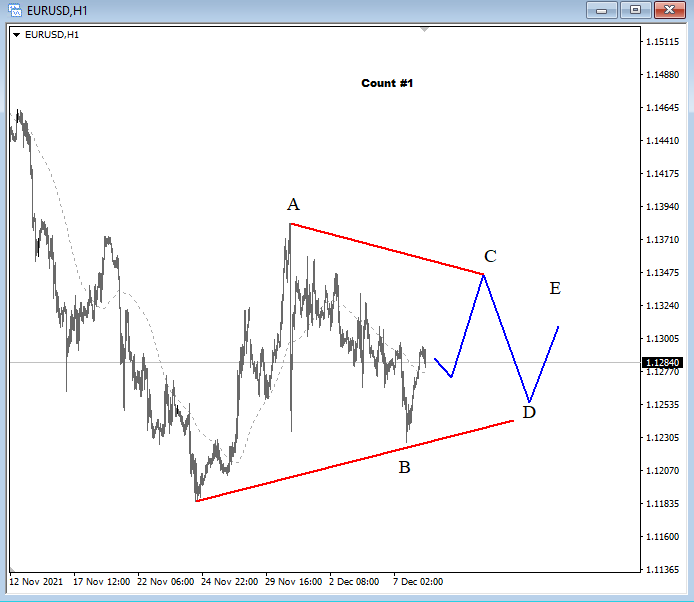Image resolution: width=694 pixels, height=602 pixels.
Task: Click the 1.12070 price scale value
Action: pyautogui.click(x=662, y=471)
